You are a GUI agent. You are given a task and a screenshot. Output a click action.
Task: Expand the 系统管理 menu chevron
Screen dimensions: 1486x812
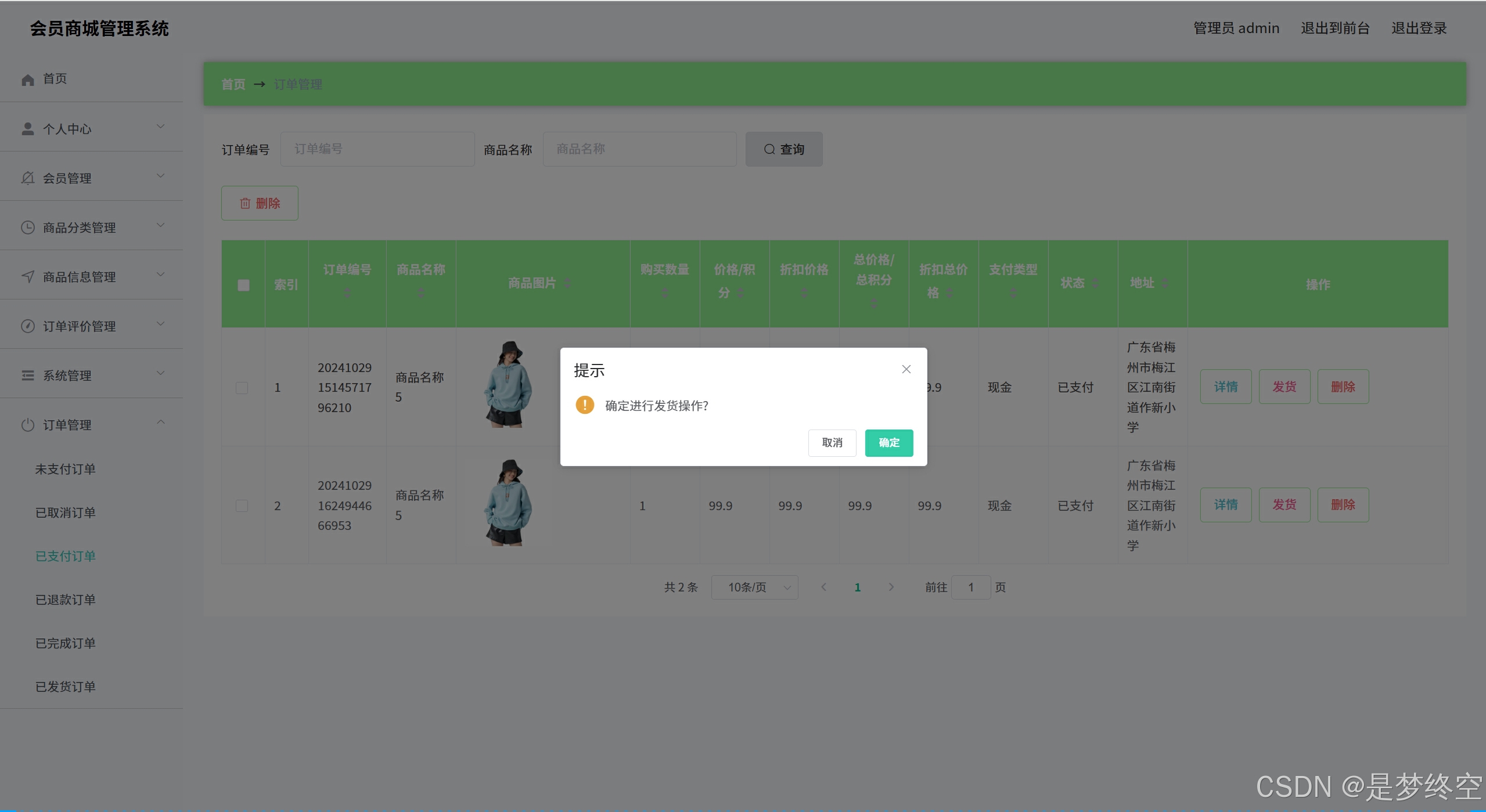coord(161,373)
